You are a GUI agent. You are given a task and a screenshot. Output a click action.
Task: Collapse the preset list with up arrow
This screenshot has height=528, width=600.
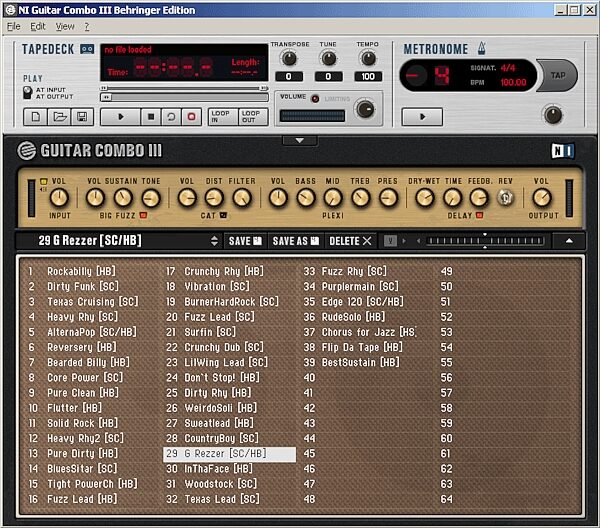569,241
